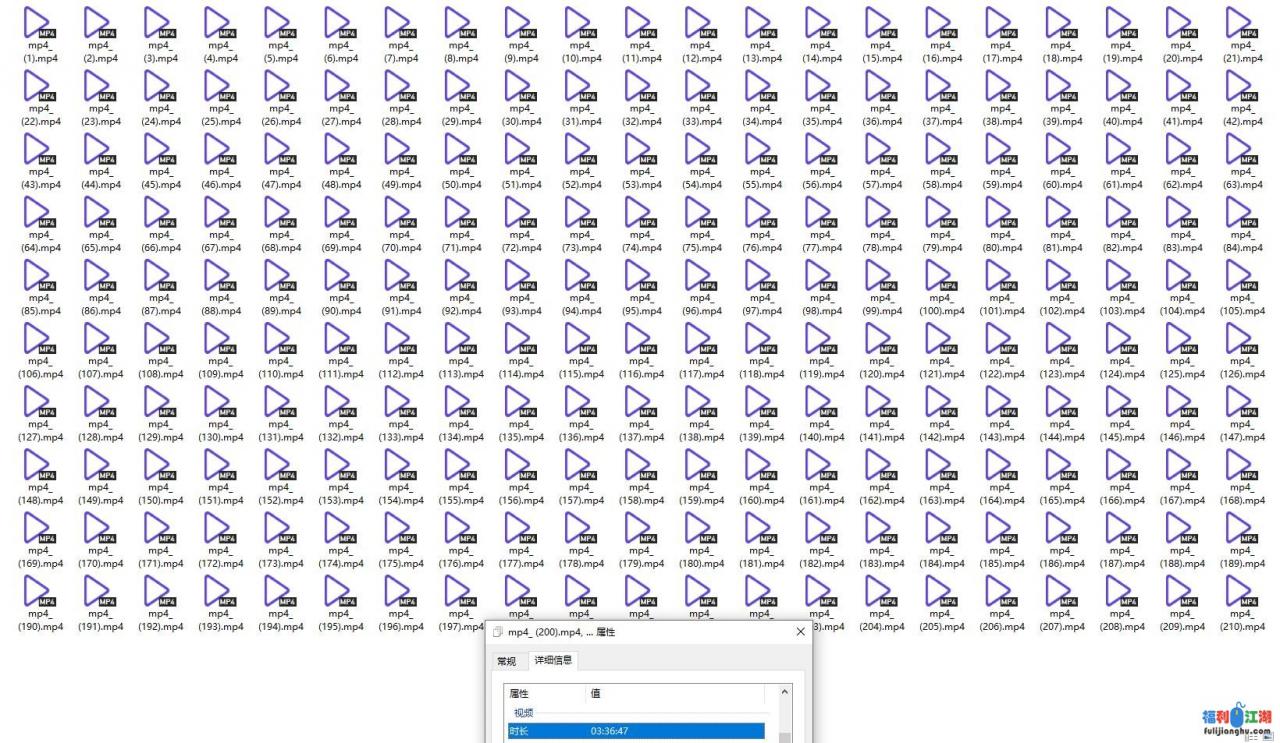Select the mp4_ (116).mp4 file
The image size is (1280, 743).
pos(640,340)
